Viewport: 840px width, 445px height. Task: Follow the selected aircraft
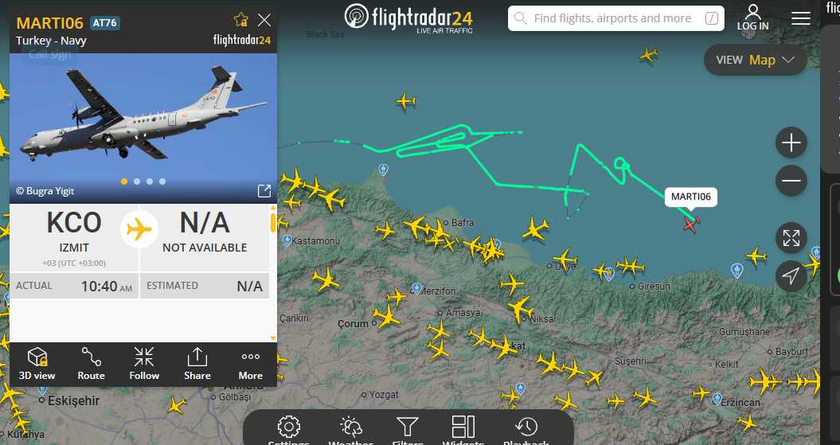coord(144,364)
